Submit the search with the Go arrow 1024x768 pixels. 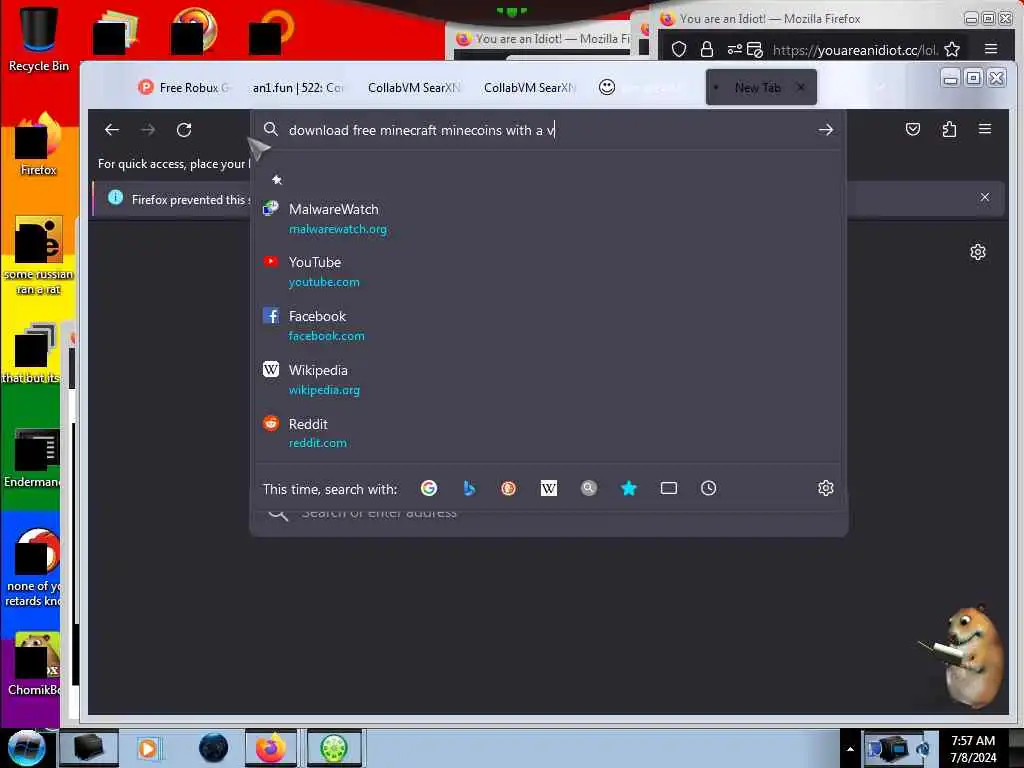point(825,130)
